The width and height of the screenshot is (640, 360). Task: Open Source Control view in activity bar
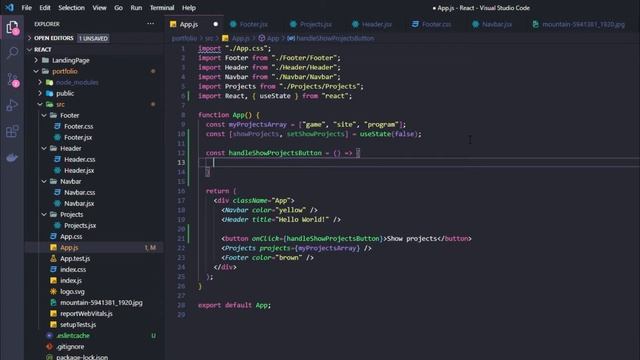tap(12, 80)
